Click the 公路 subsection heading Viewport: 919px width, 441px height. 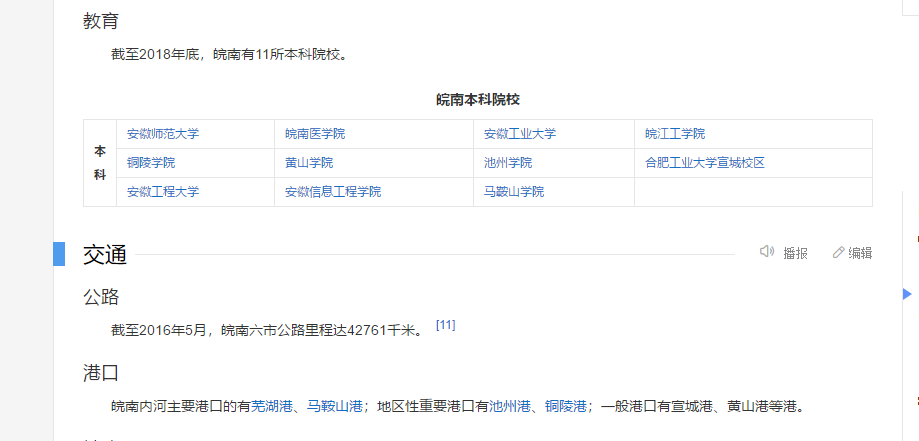pos(101,297)
